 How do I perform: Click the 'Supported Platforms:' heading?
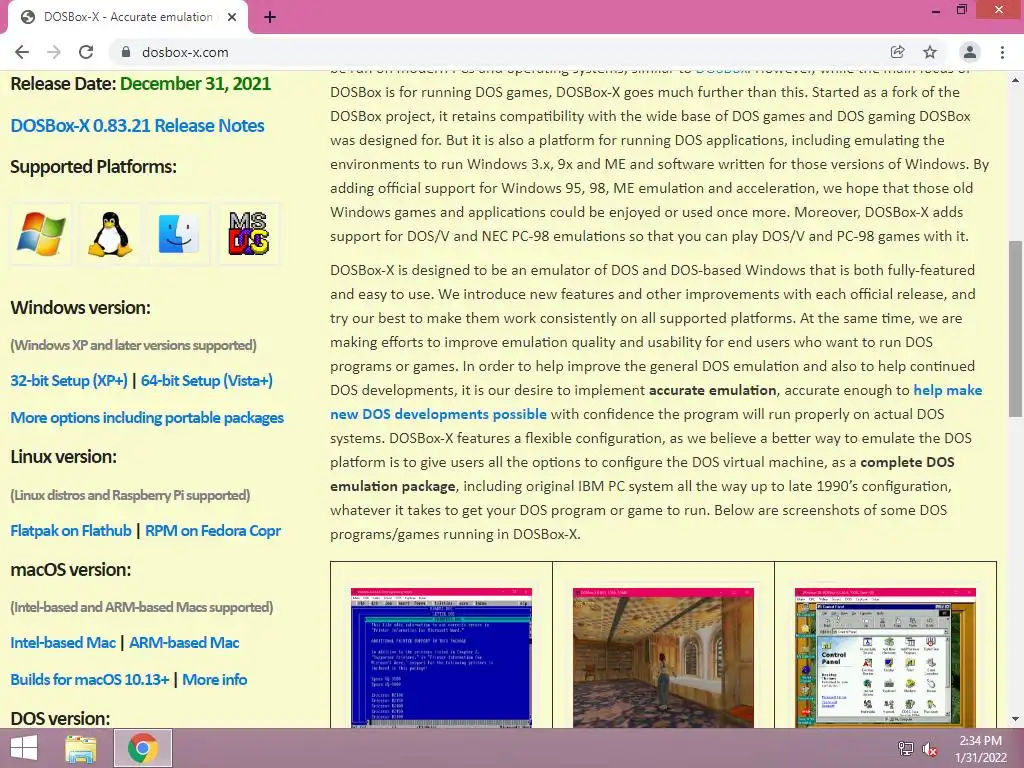[93, 167]
